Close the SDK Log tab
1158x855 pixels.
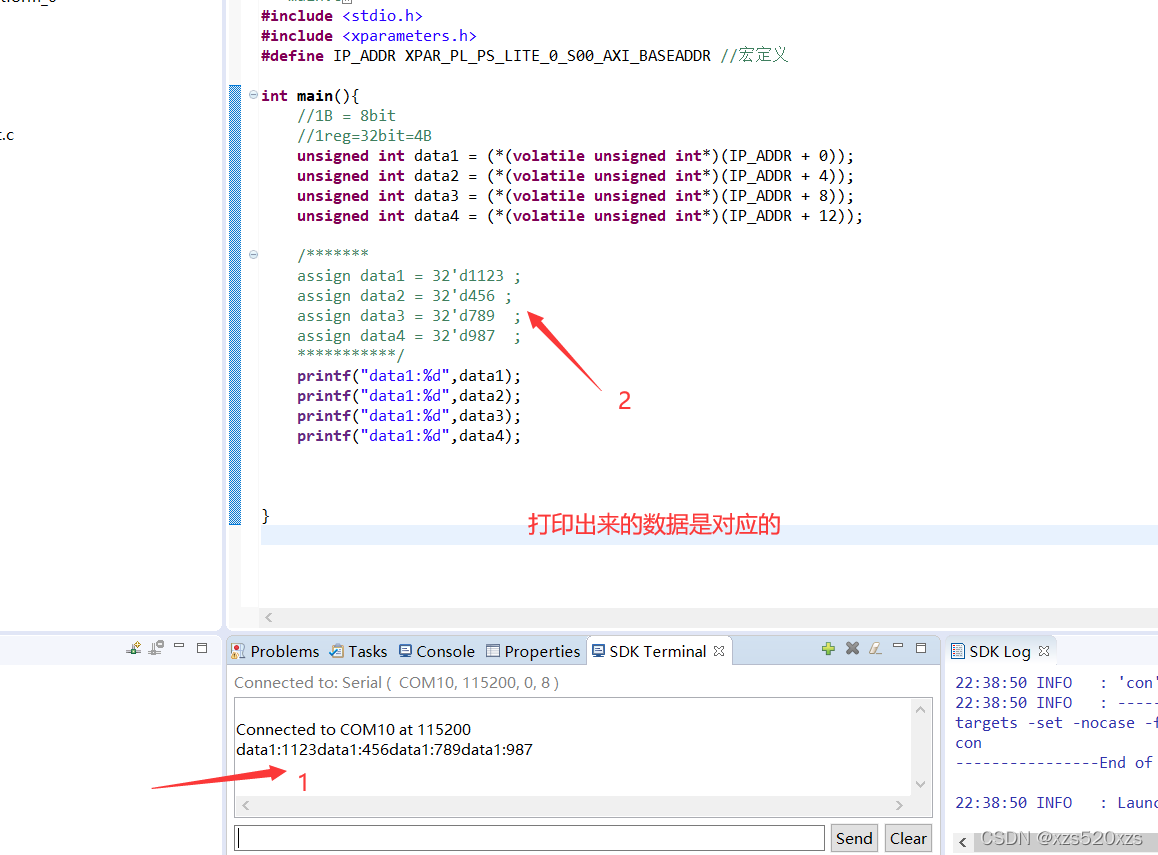coord(1044,650)
